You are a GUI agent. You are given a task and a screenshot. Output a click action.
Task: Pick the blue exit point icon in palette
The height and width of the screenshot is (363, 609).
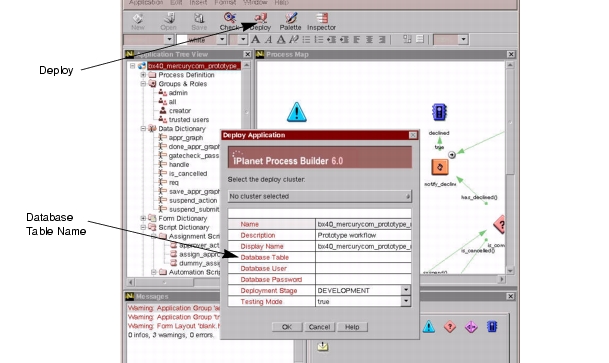click(x=492, y=327)
